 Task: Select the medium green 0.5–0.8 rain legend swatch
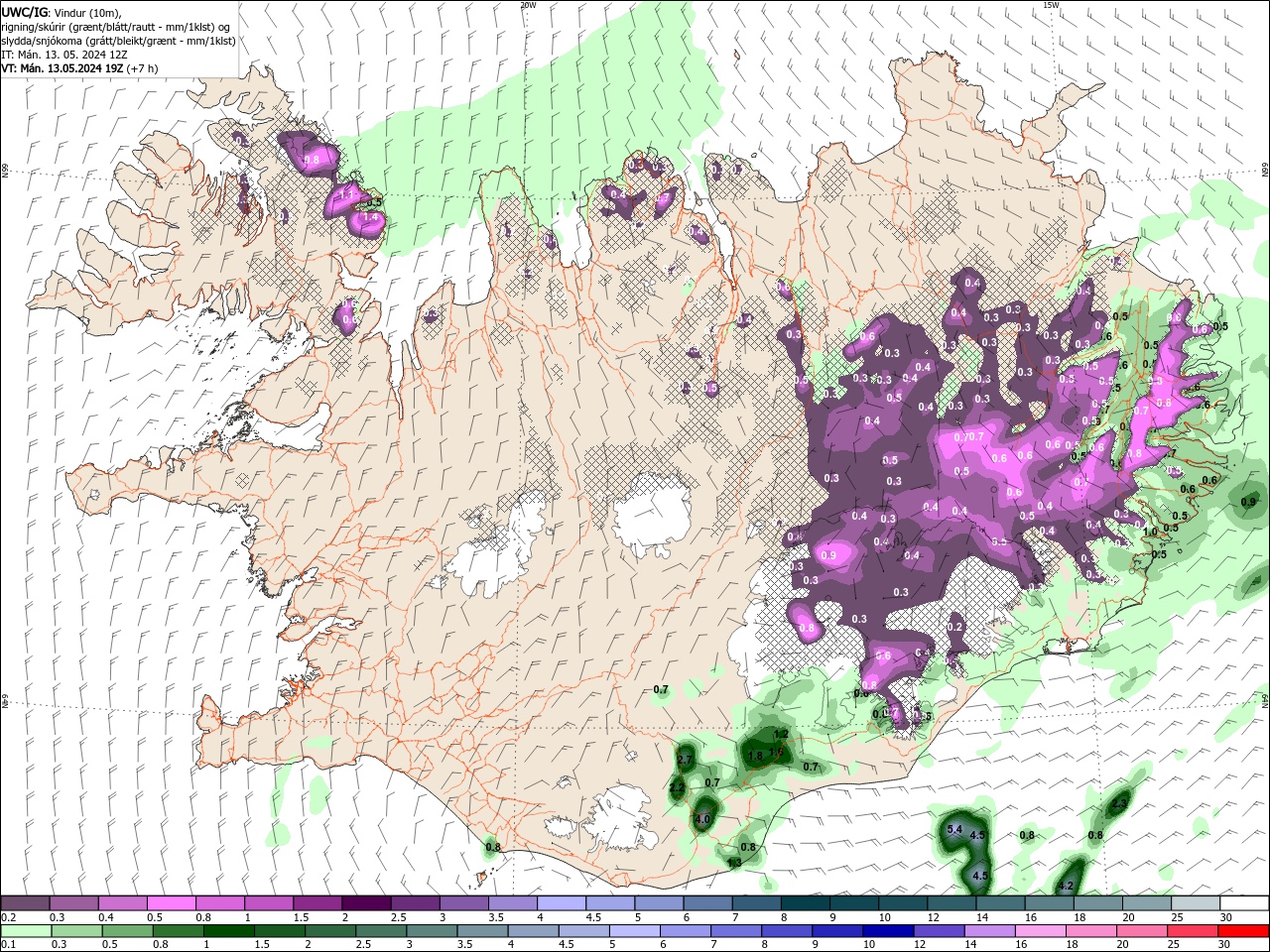[127, 931]
